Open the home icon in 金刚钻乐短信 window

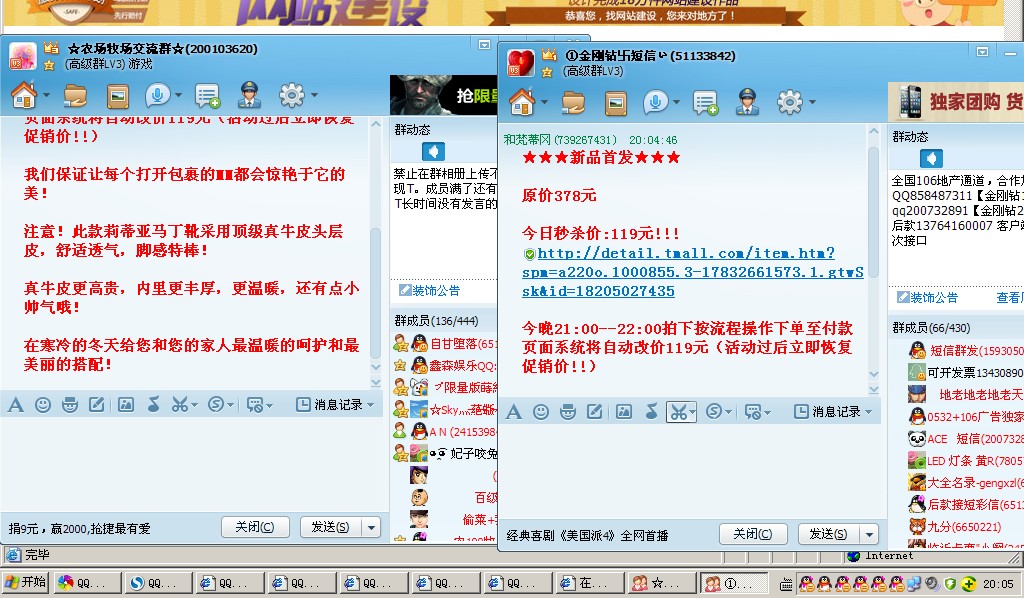522,102
